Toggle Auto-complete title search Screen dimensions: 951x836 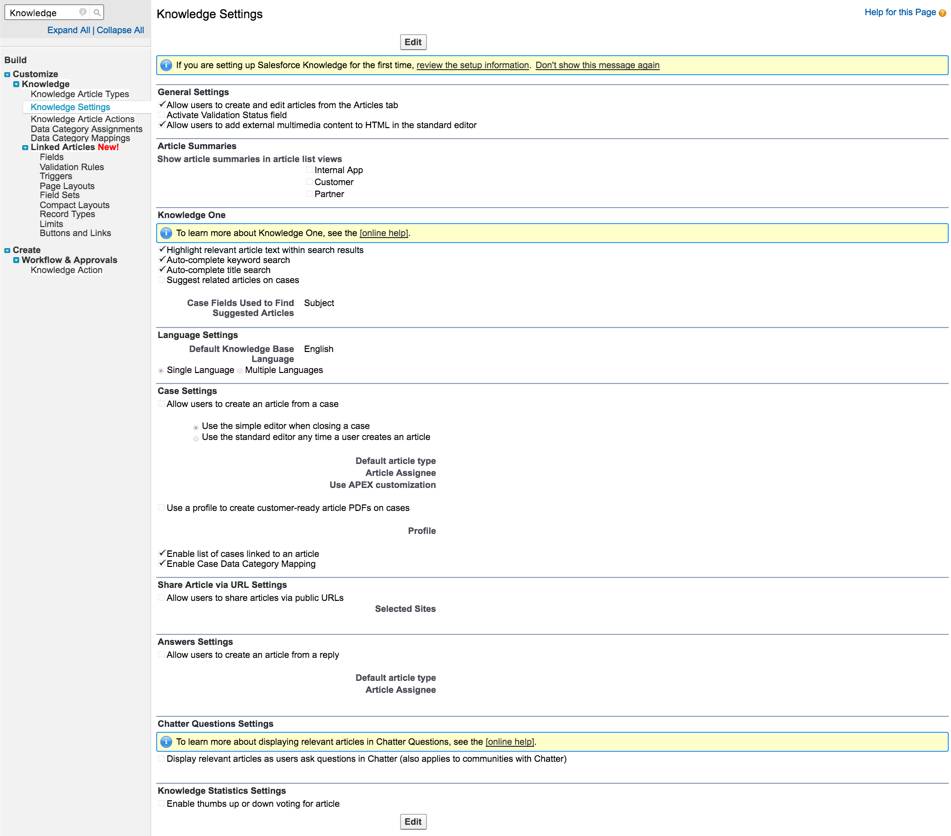coord(162,270)
